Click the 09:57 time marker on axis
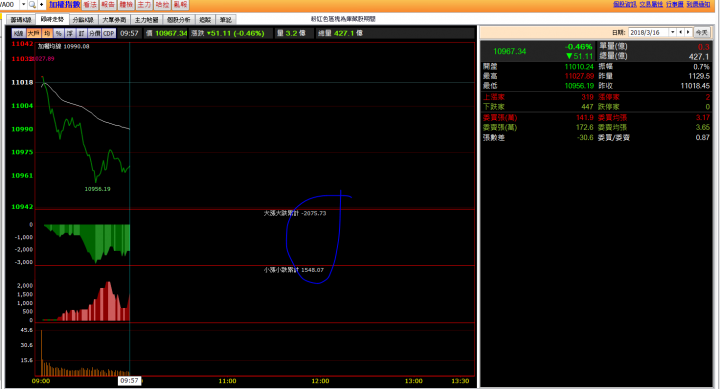The height and width of the screenshot is (389, 720). [129, 381]
